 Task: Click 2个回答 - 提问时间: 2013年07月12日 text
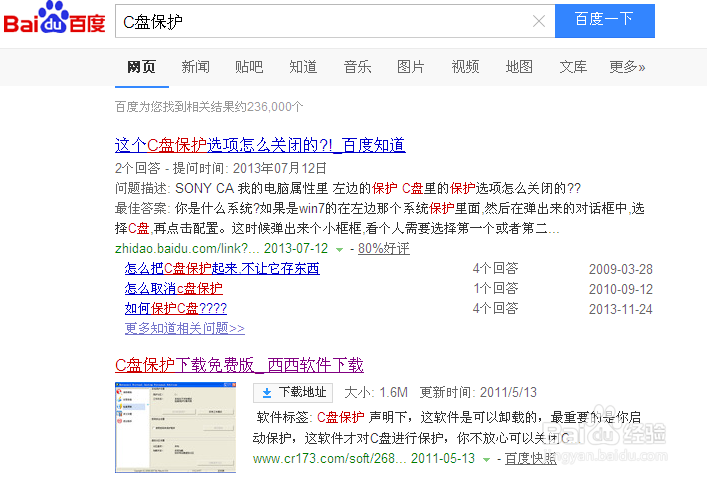coord(221,169)
